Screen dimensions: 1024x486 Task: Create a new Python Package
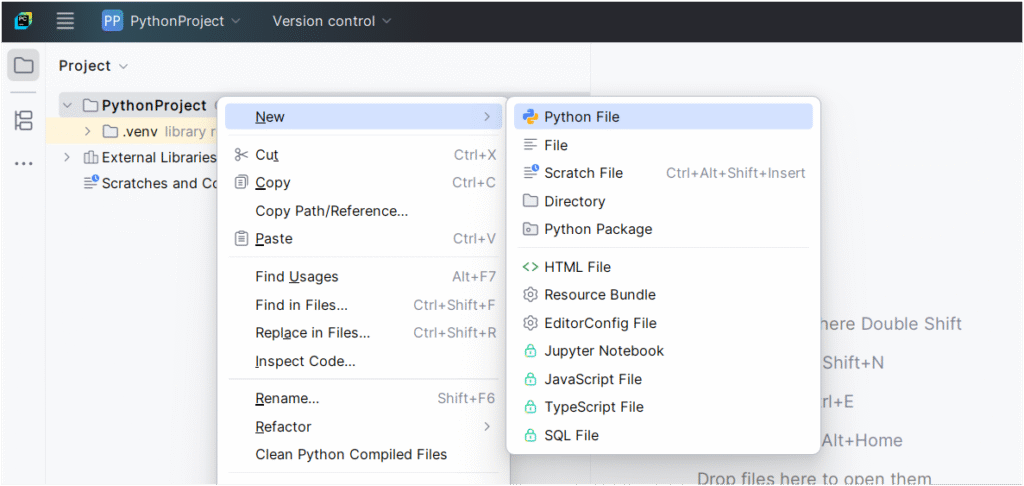[664, 229]
